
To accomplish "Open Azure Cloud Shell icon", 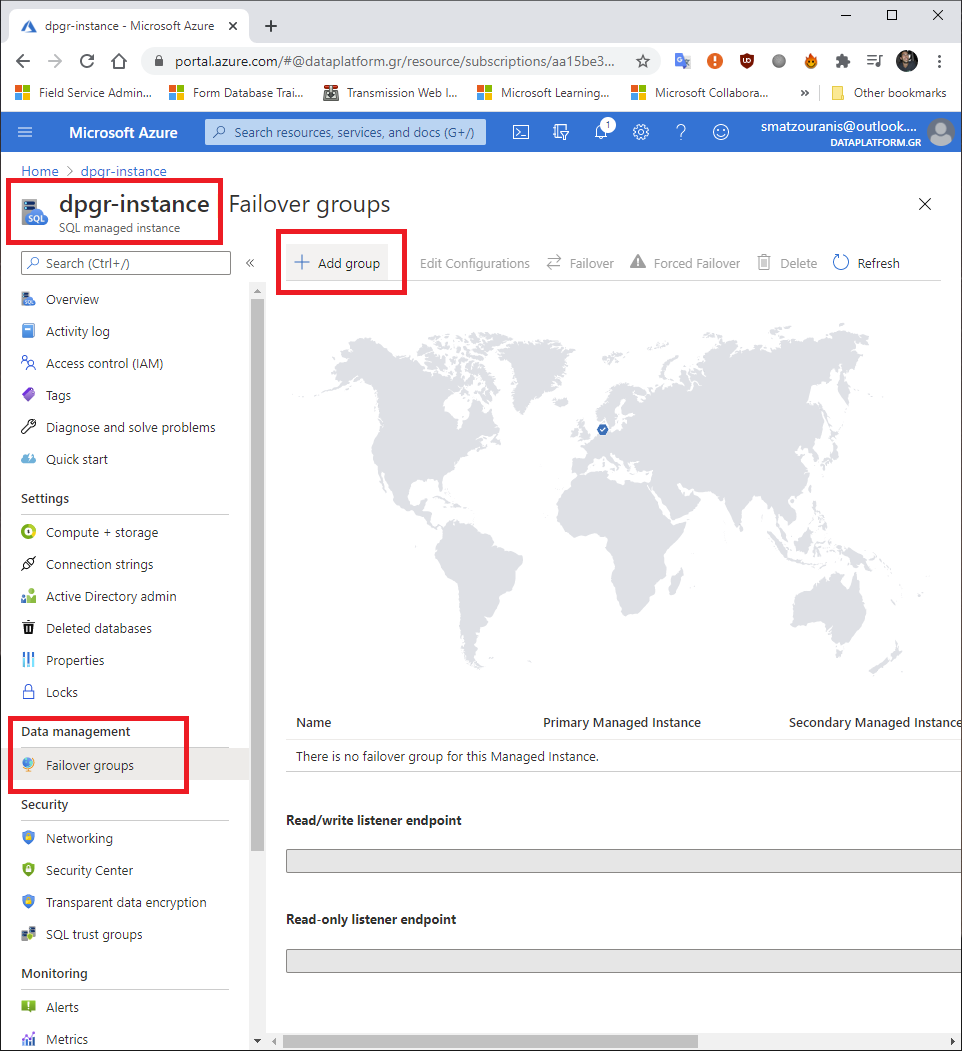I will (x=520, y=132).
